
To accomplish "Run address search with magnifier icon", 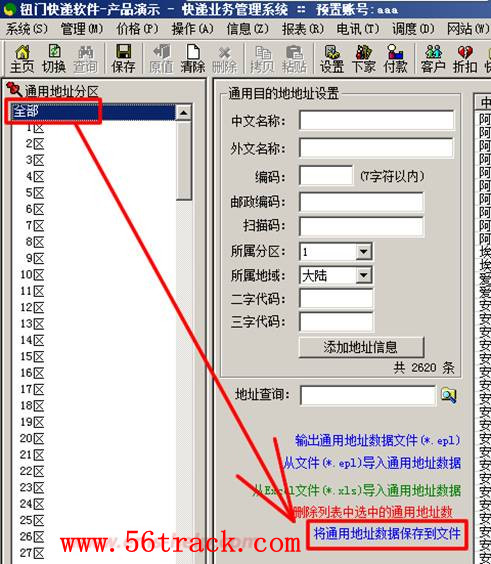I will coord(448,395).
